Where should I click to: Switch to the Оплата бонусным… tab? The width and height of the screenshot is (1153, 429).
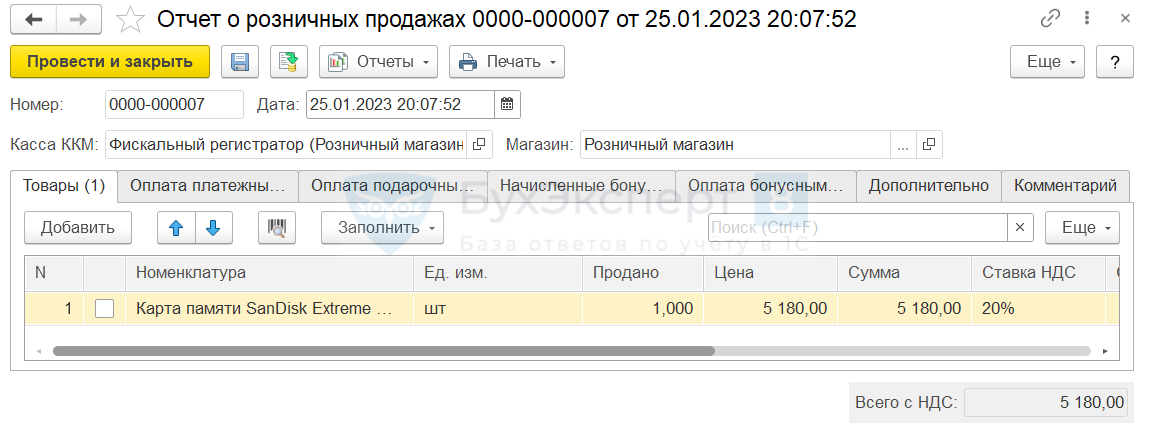[x=765, y=186]
